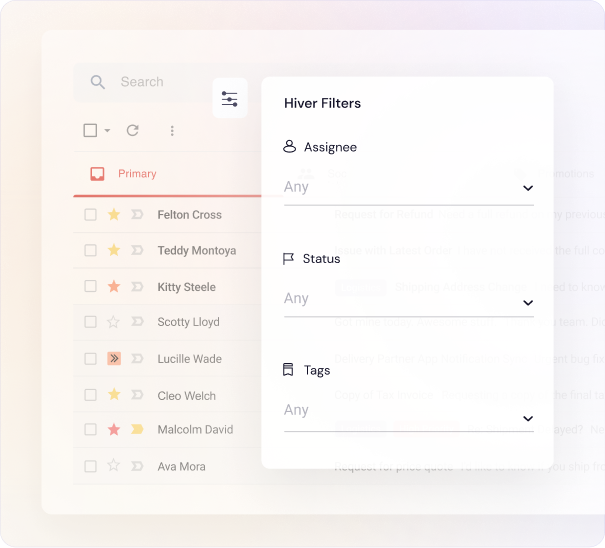Mark Scotty Lloyd email as important
605x548 pixels.
tap(137, 321)
